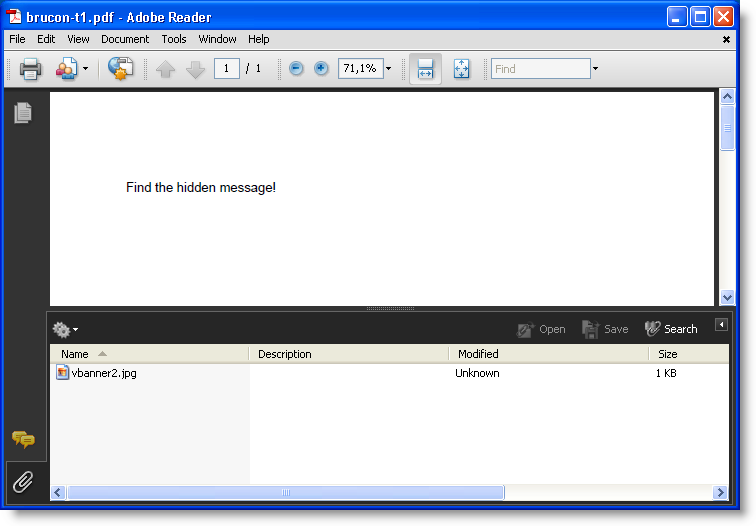Open attachments gear options menu
The width and height of the screenshot is (756, 526).
(x=65, y=329)
